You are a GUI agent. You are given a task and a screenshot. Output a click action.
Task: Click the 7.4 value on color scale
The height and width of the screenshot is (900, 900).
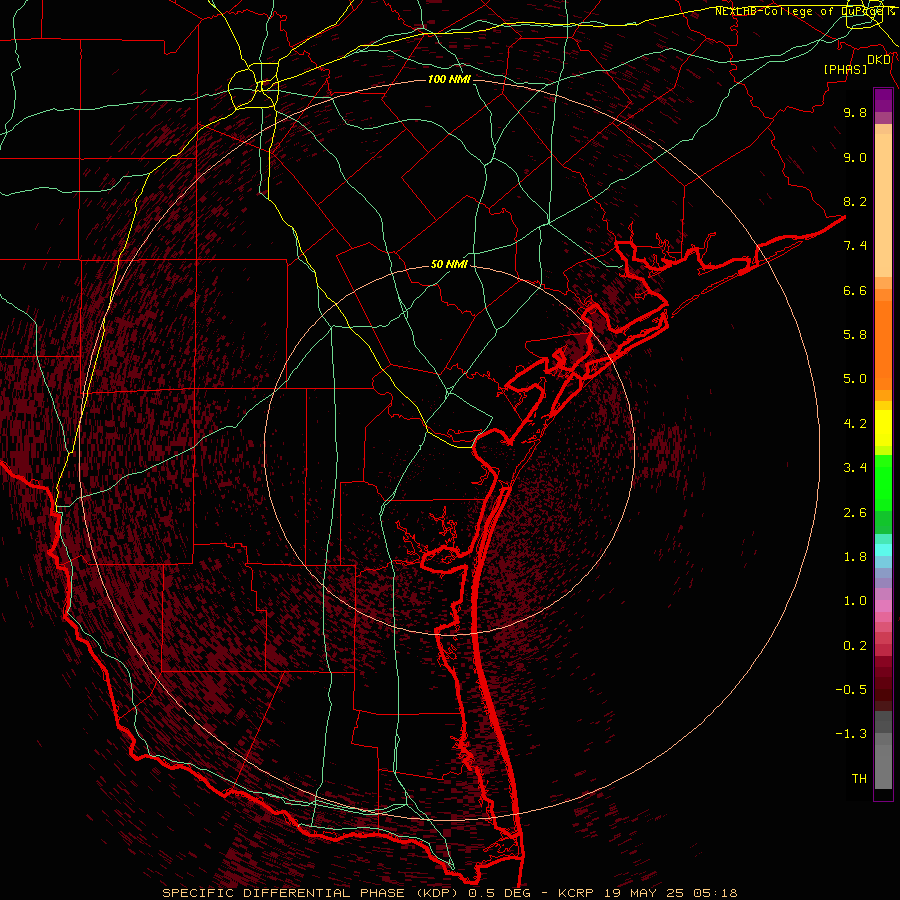click(855, 246)
